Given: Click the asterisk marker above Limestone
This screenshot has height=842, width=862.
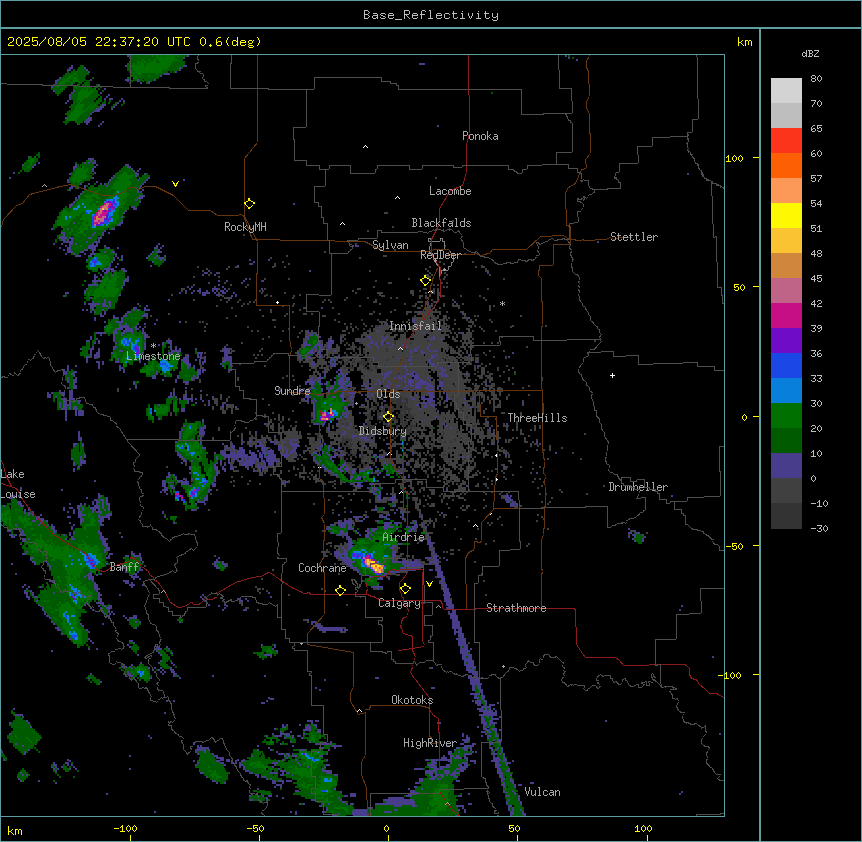Looking at the screenshot, I should click(153, 346).
